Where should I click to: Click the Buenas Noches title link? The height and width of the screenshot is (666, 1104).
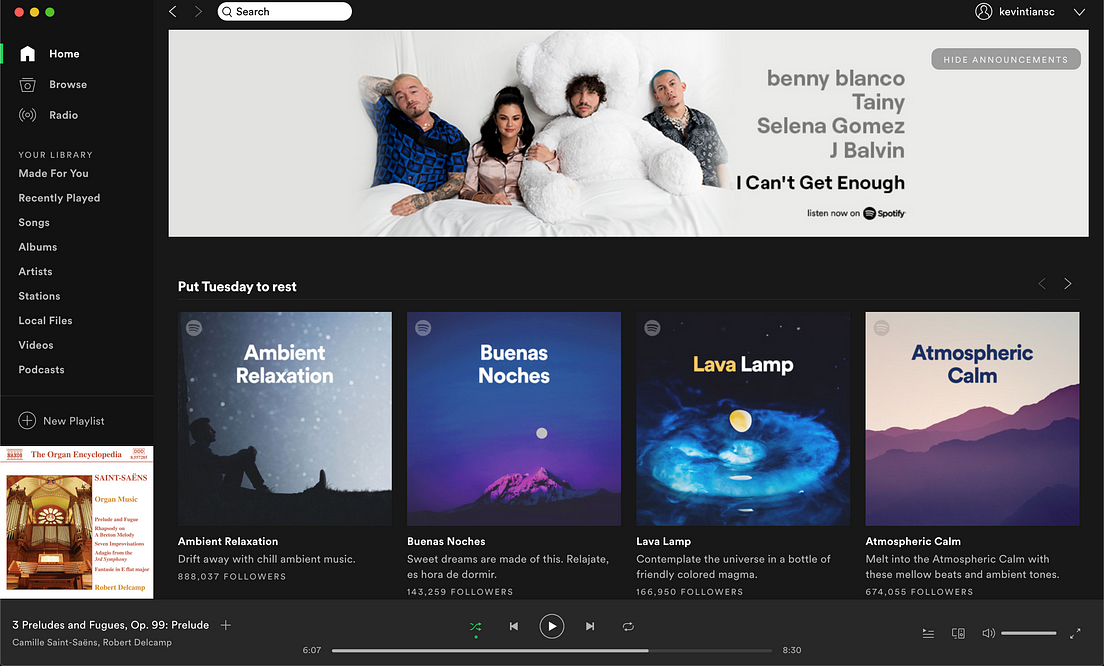tap(446, 541)
